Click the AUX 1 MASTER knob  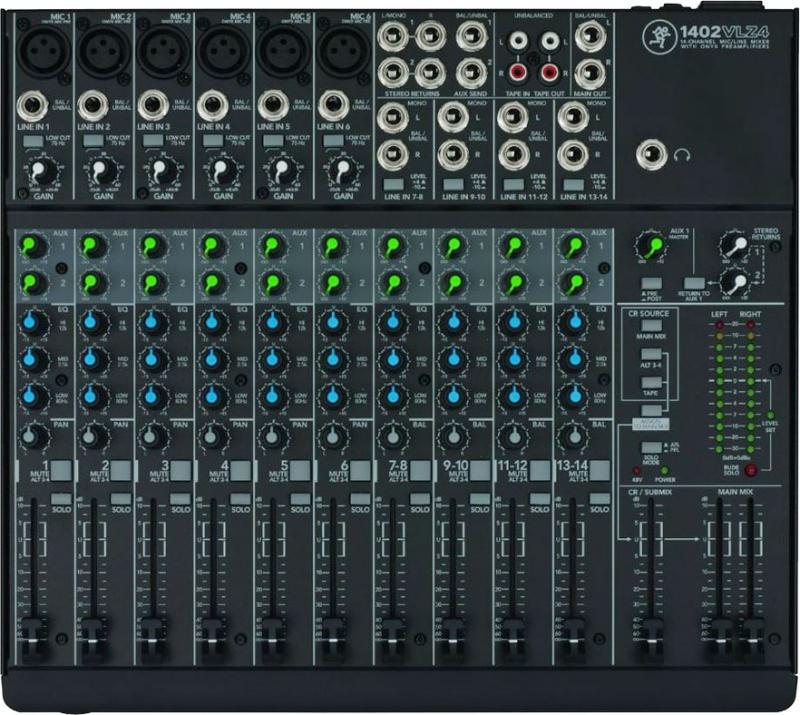(651, 245)
